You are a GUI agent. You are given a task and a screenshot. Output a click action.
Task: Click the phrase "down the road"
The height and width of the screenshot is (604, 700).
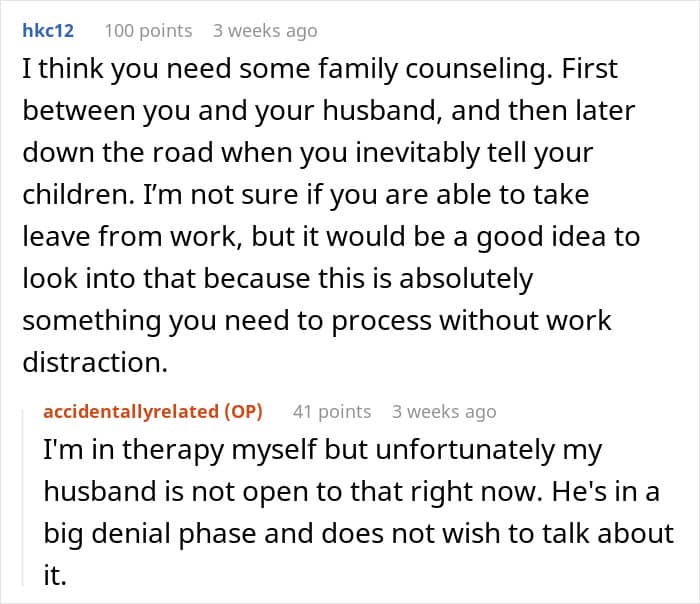(x=109, y=154)
